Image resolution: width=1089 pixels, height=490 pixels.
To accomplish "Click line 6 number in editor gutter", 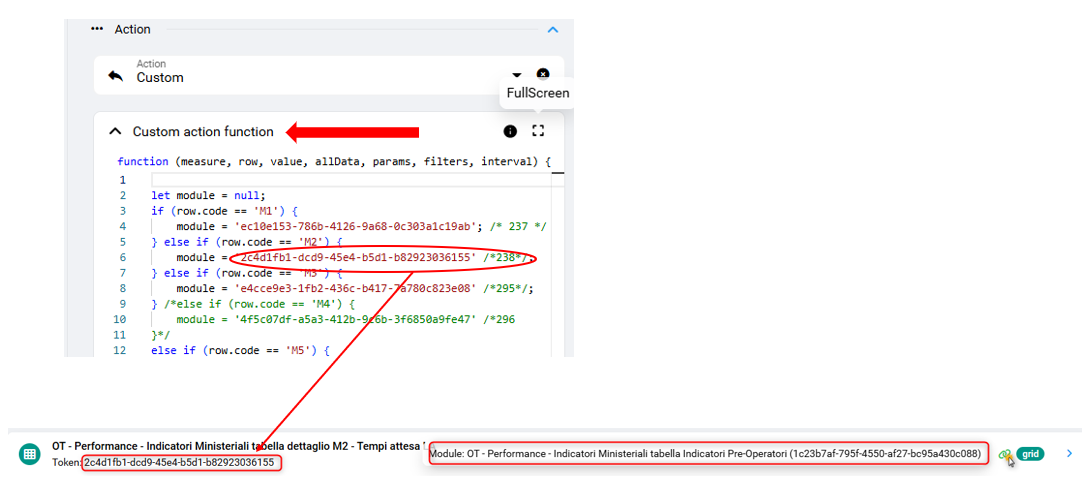I will [122, 258].
